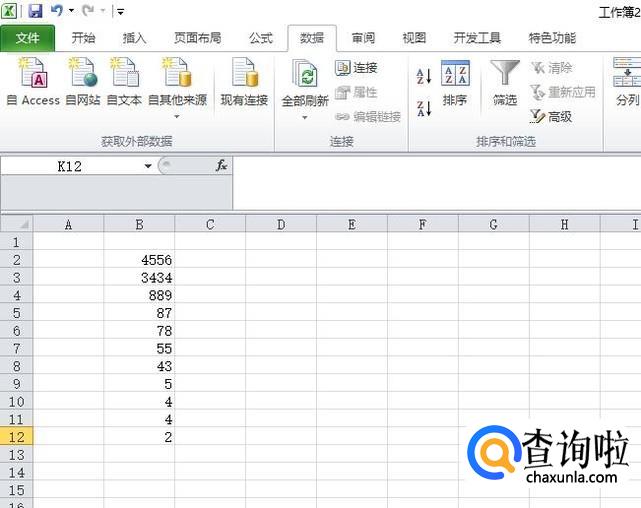Screen dimensions: 641x508
Task: Select column D header
Action: pyautogui.click(x=281, y=224)
